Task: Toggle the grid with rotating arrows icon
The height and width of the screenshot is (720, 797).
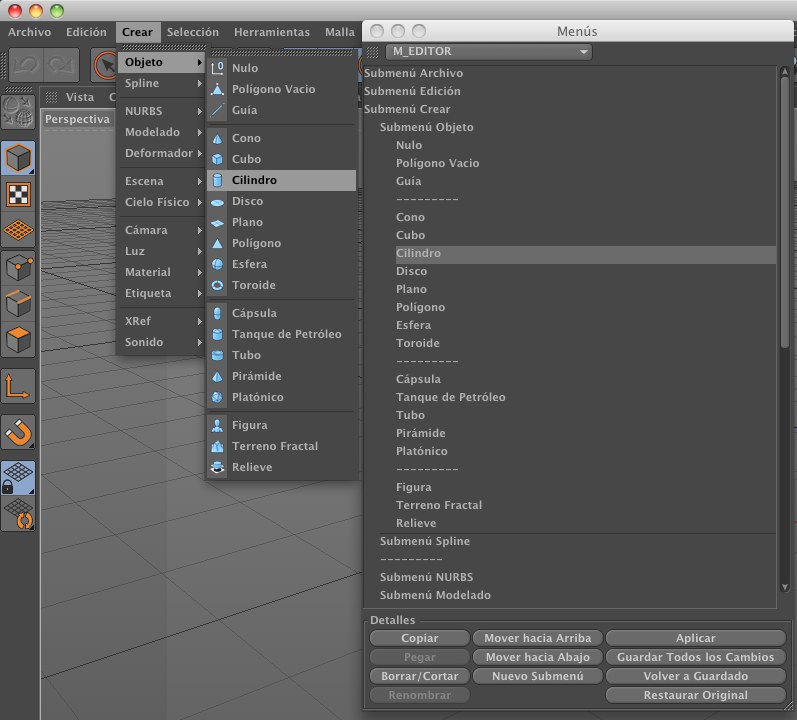Action: click(x=19, y=514)
